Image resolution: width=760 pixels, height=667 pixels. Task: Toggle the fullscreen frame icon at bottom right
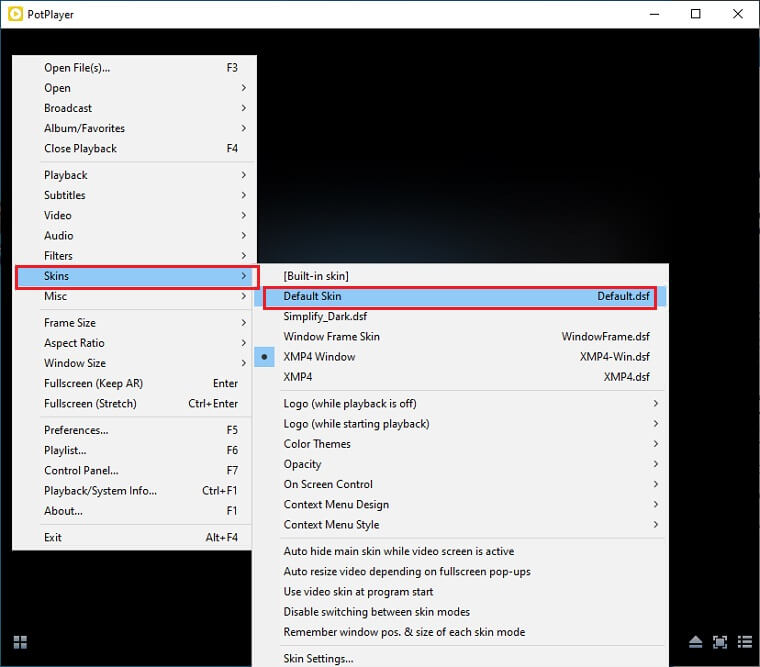720,642
